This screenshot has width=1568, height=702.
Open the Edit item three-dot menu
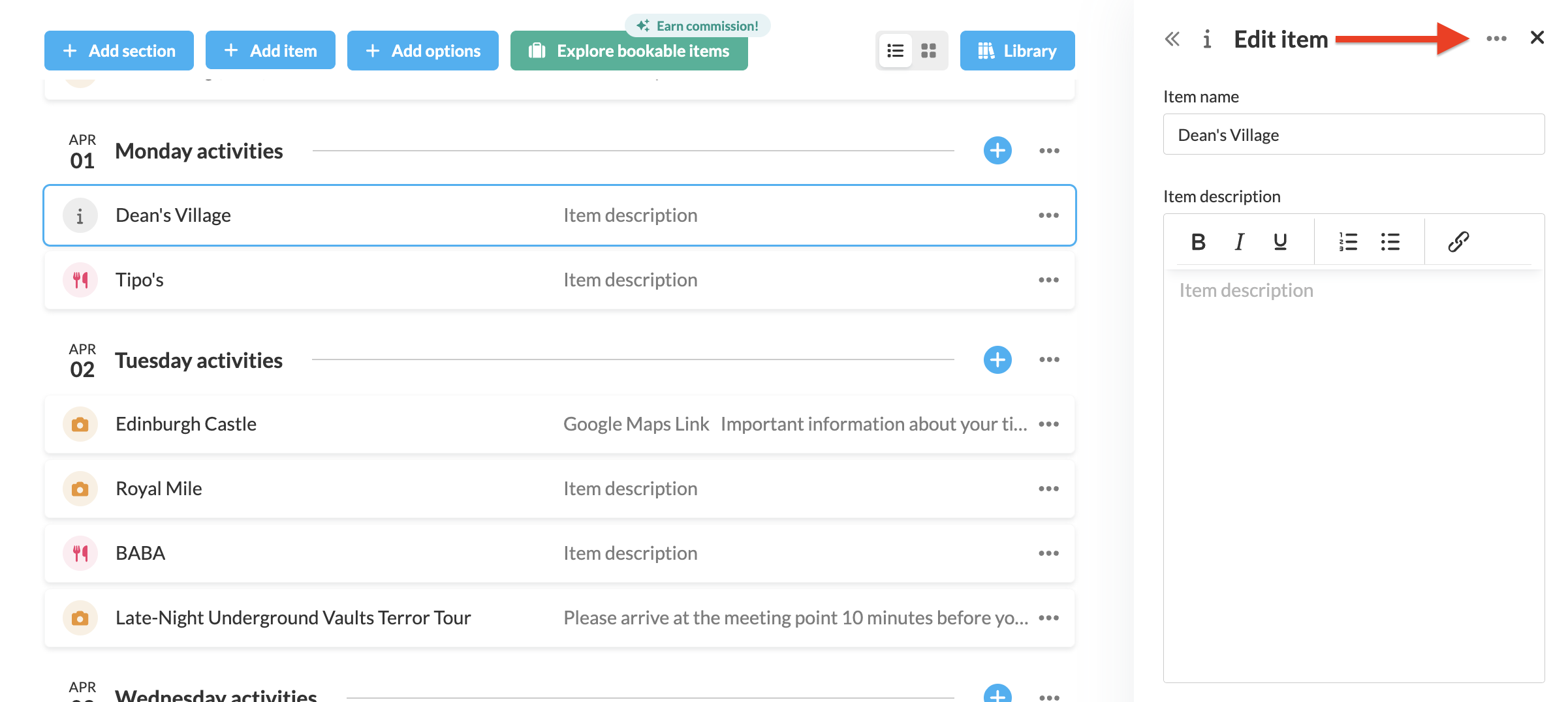1496,39
